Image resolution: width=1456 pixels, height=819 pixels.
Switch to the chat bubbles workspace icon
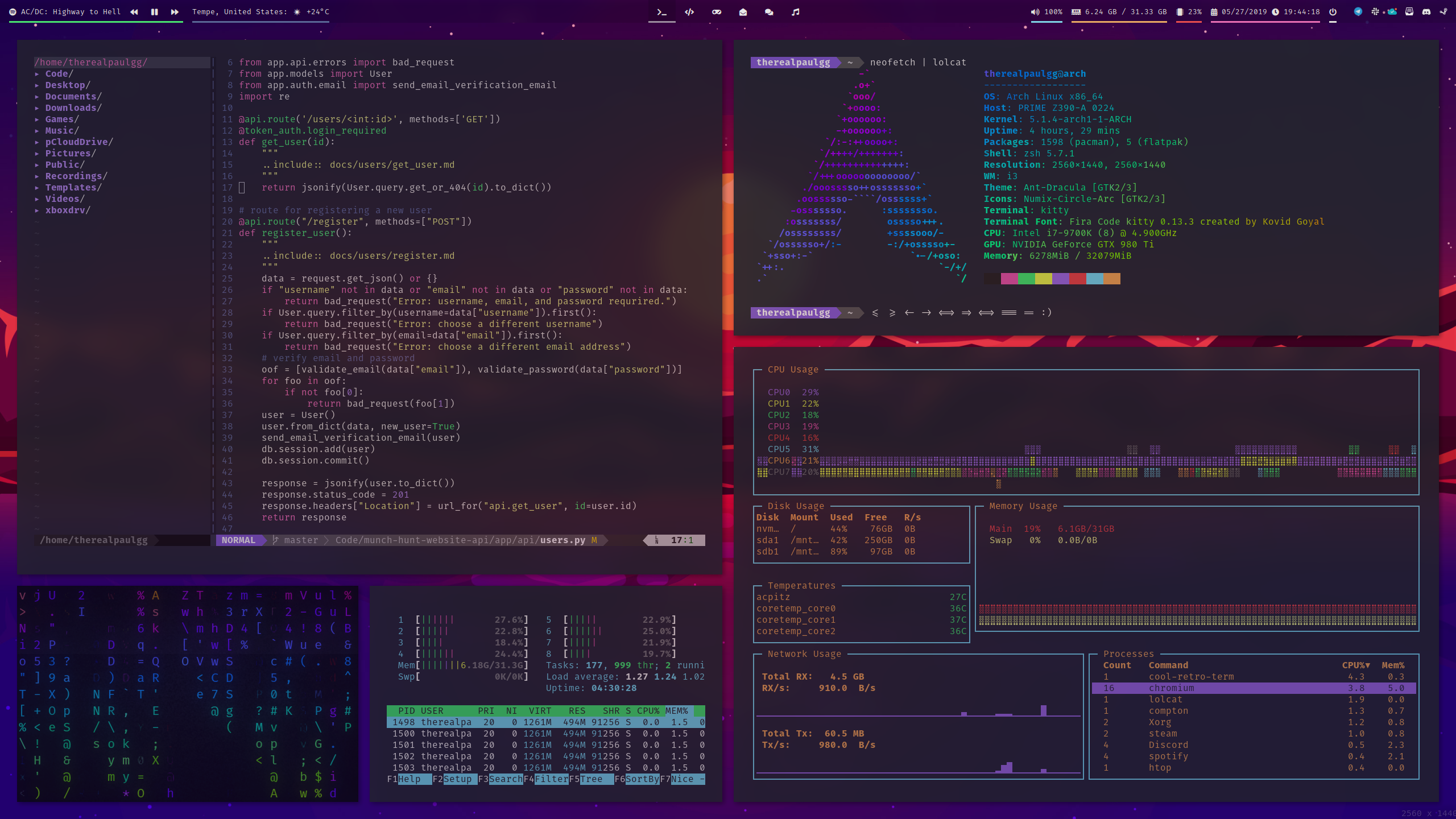(769, 12)
